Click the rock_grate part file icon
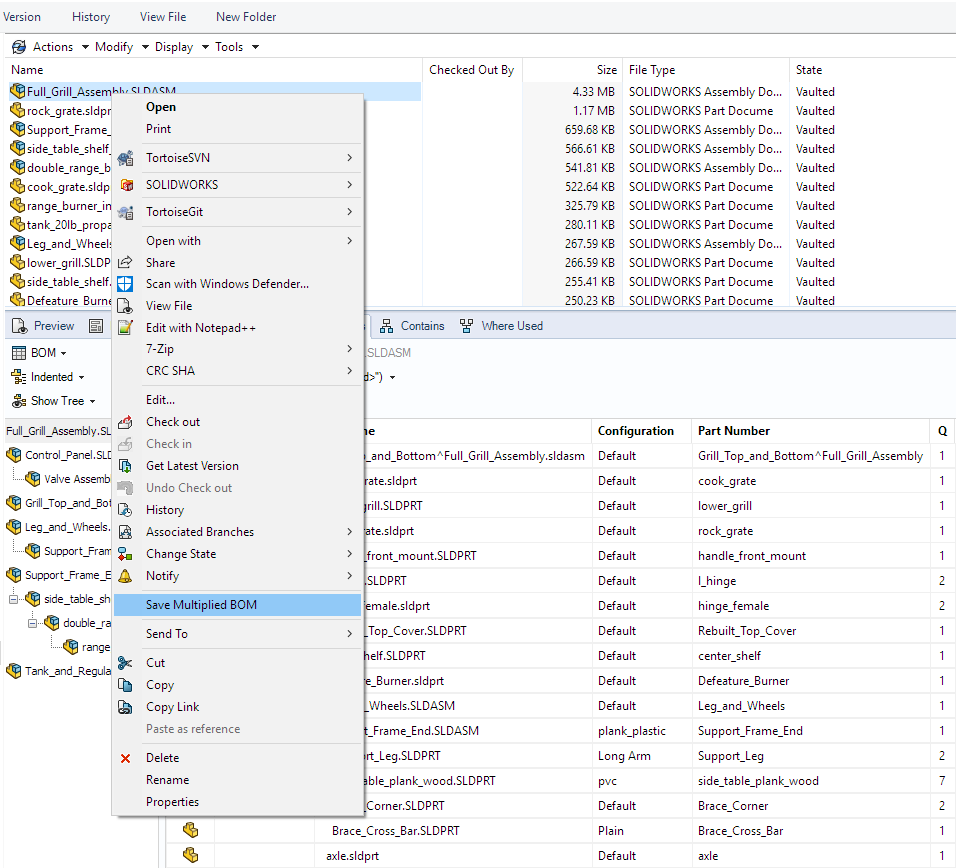This screenshot has height=868, width=956. click(x=18, y=110)
